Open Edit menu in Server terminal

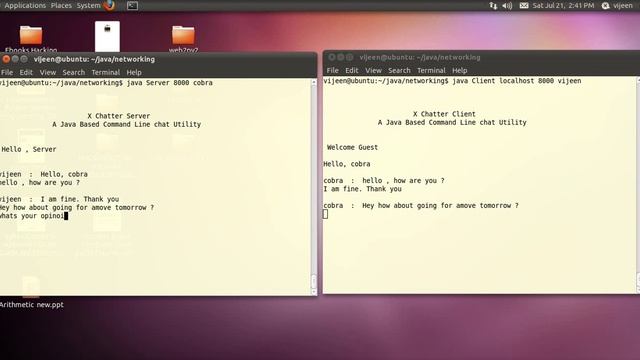pos(26,72)
